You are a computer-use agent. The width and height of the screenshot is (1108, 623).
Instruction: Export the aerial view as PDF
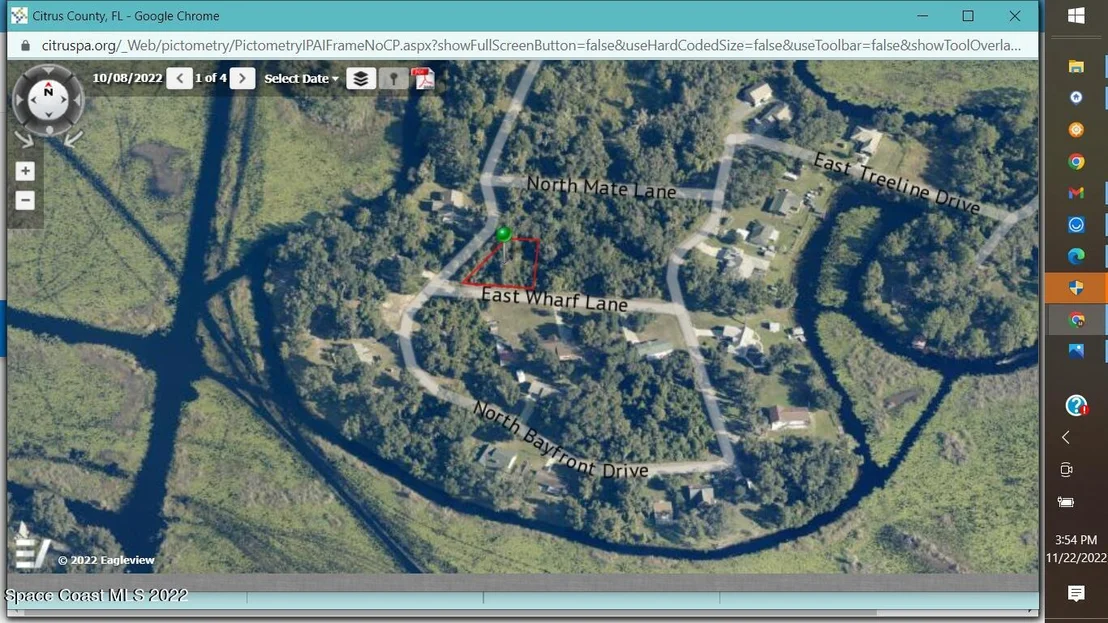(423, 78)
